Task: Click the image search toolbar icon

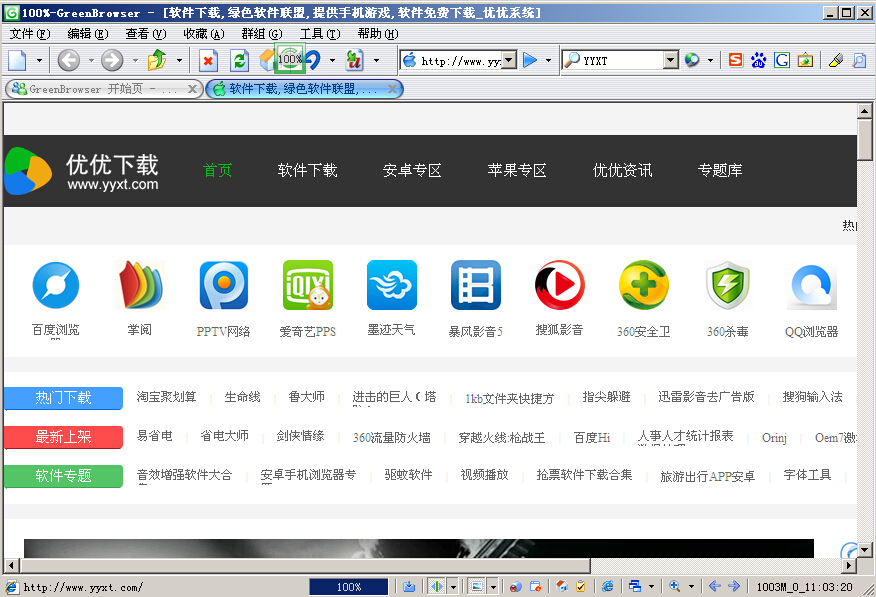Action: click(805, 60)
